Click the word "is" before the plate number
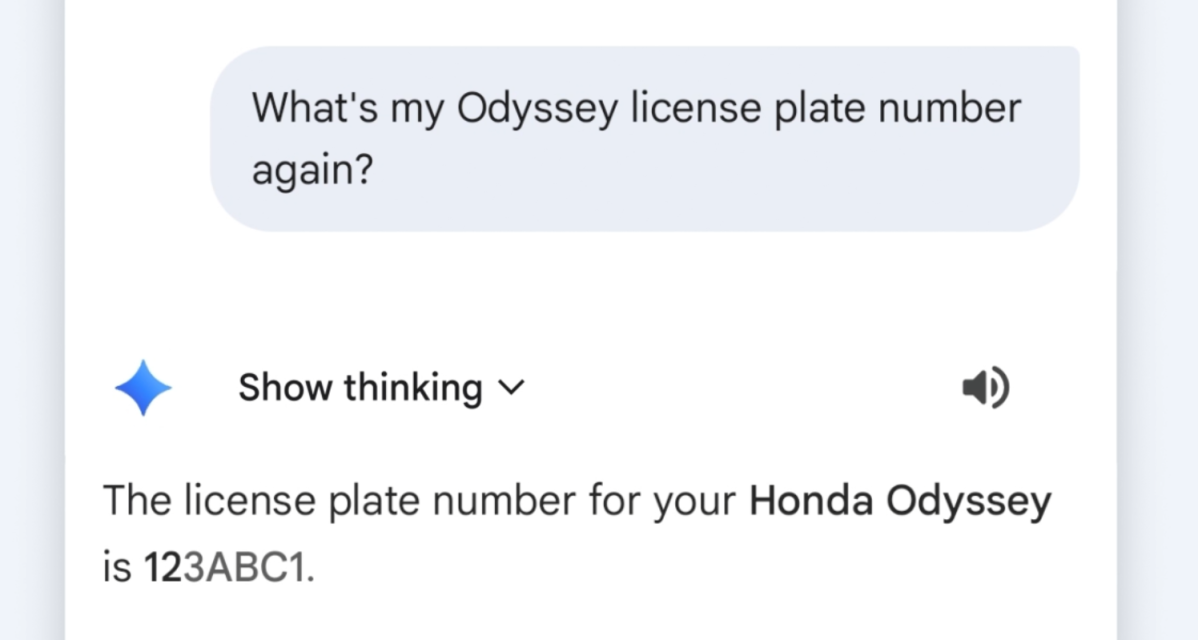Image resolution: width=1198 pixels, height=640 pixels. pyautogui.click(x=117, y=567)
